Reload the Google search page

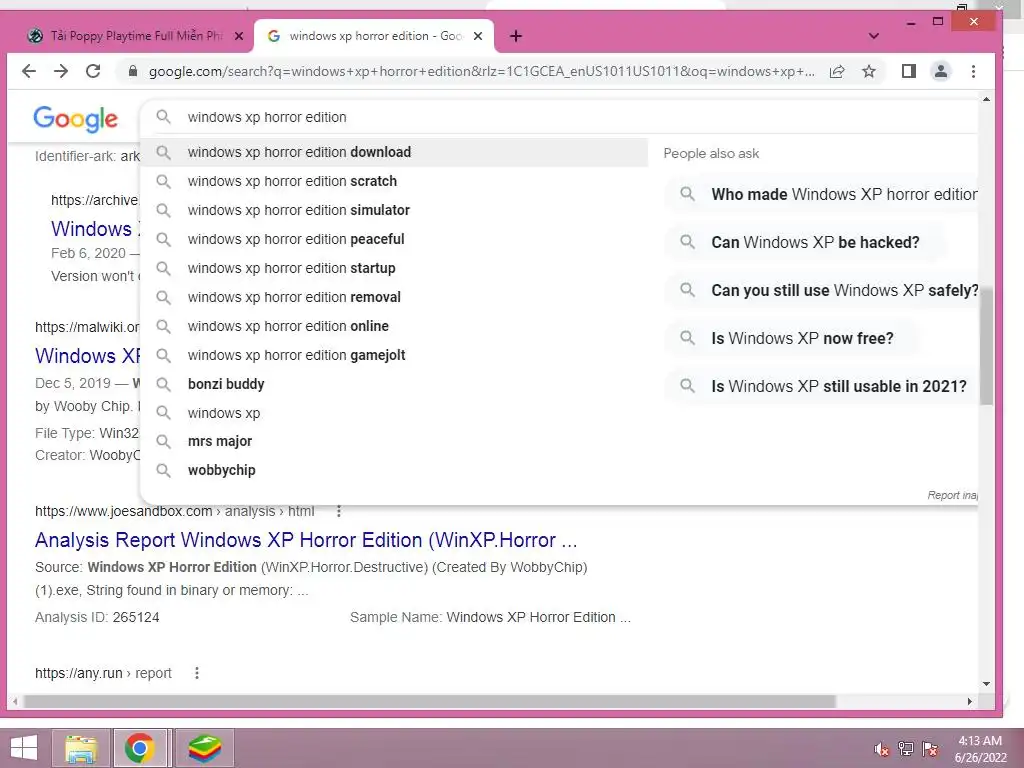pyautogui.click(x=93, y=71)
